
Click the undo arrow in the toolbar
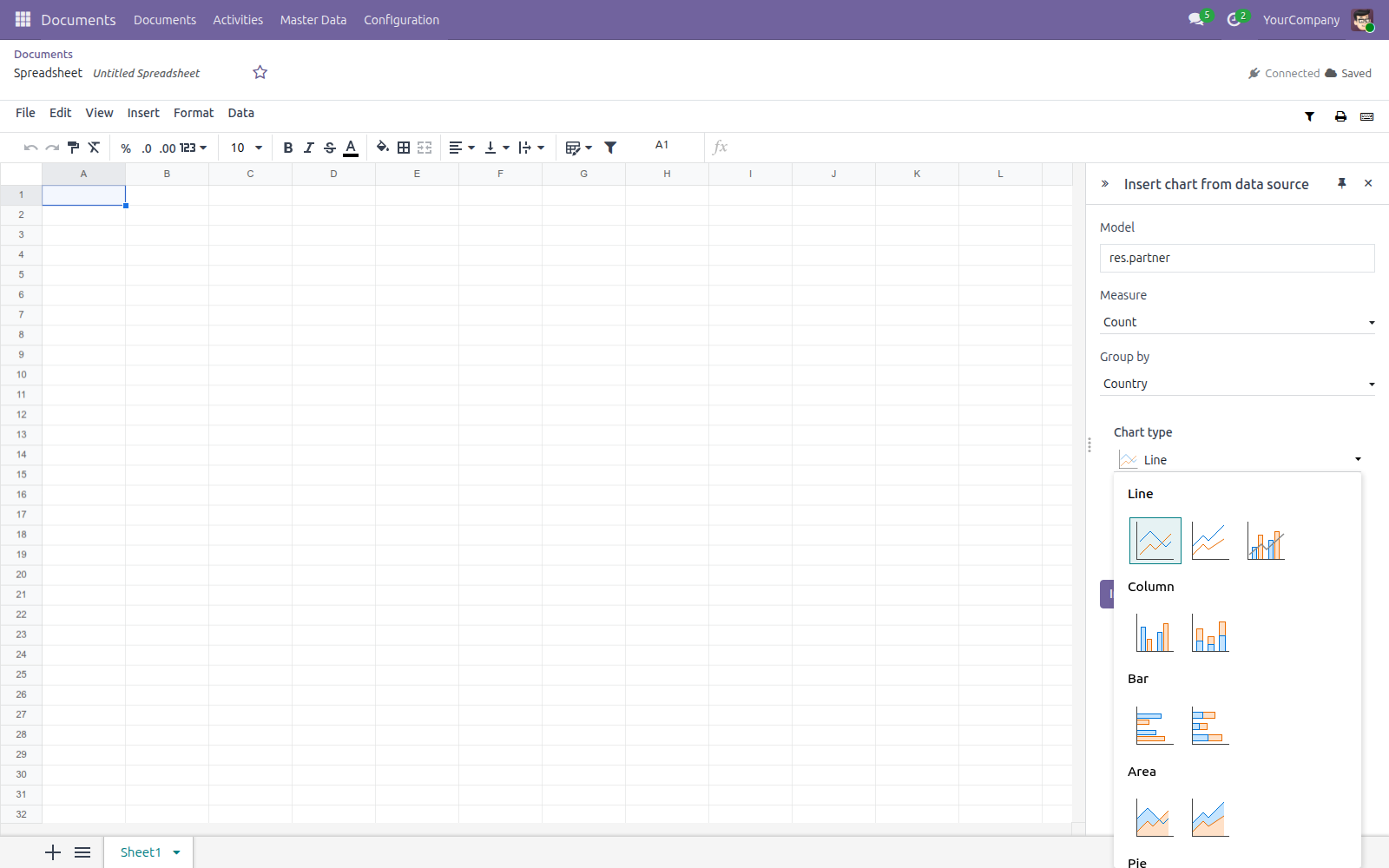click(x=30, y=148)
